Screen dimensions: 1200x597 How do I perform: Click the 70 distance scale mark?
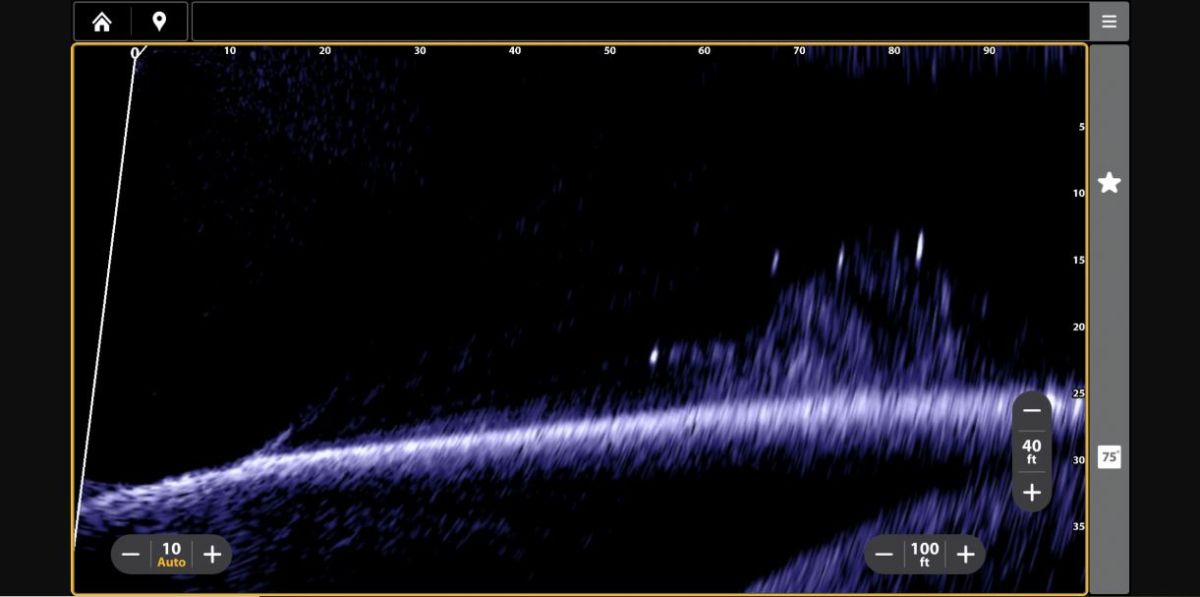pyautogui.click(x=800, y=50)
